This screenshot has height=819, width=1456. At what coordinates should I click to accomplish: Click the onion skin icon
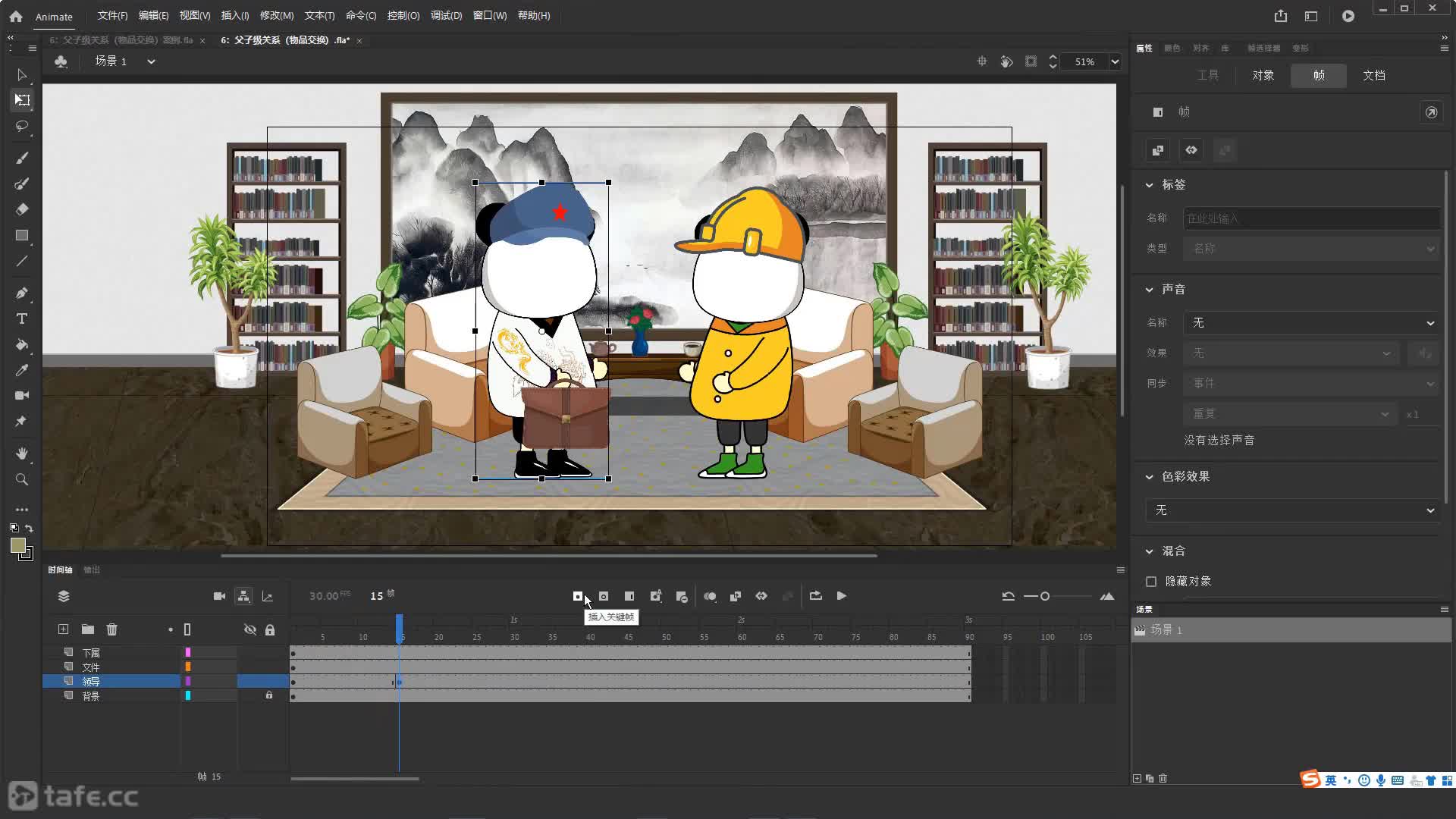[710, 596]
